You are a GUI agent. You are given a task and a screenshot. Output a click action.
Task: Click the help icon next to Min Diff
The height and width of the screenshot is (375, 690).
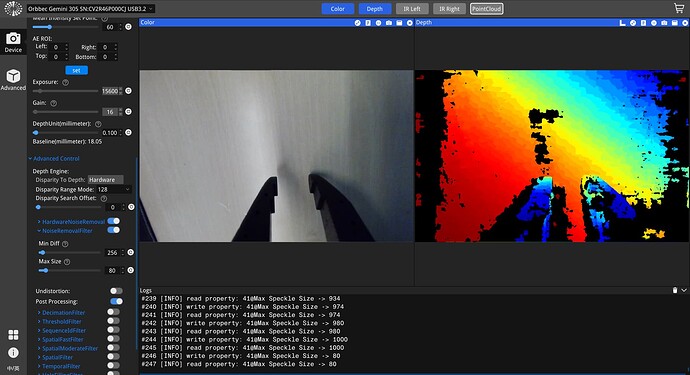[x=65, y=244]
